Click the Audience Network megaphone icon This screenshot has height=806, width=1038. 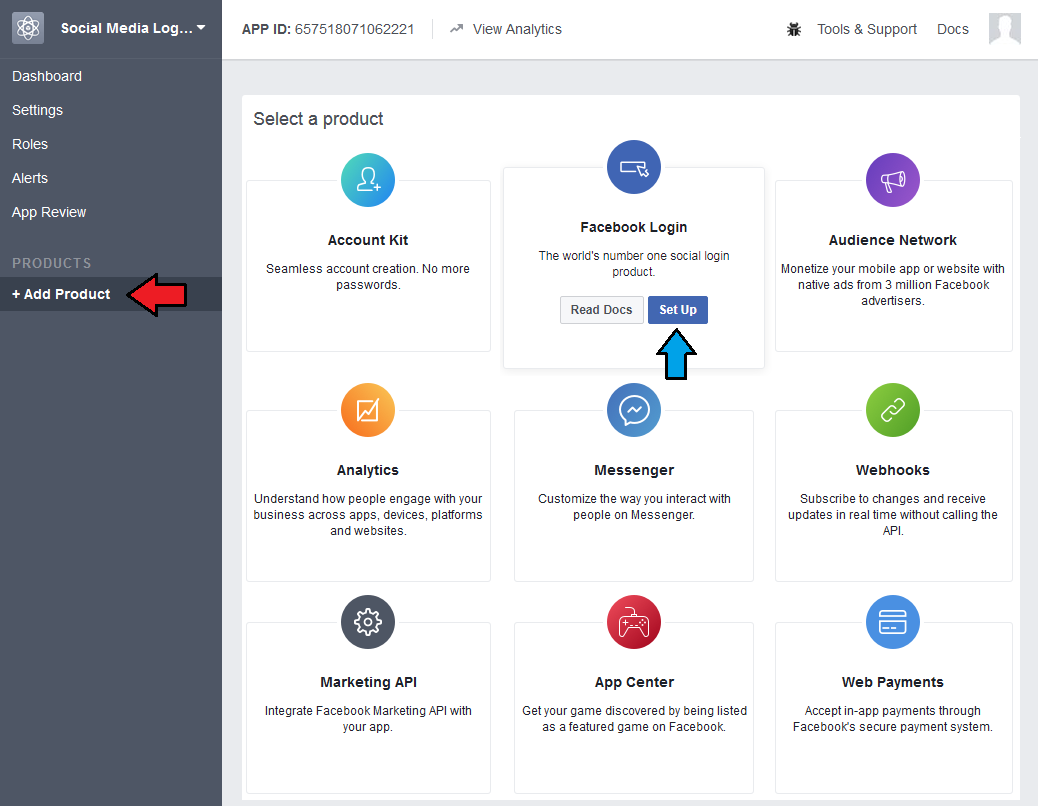tap(892, 180)
